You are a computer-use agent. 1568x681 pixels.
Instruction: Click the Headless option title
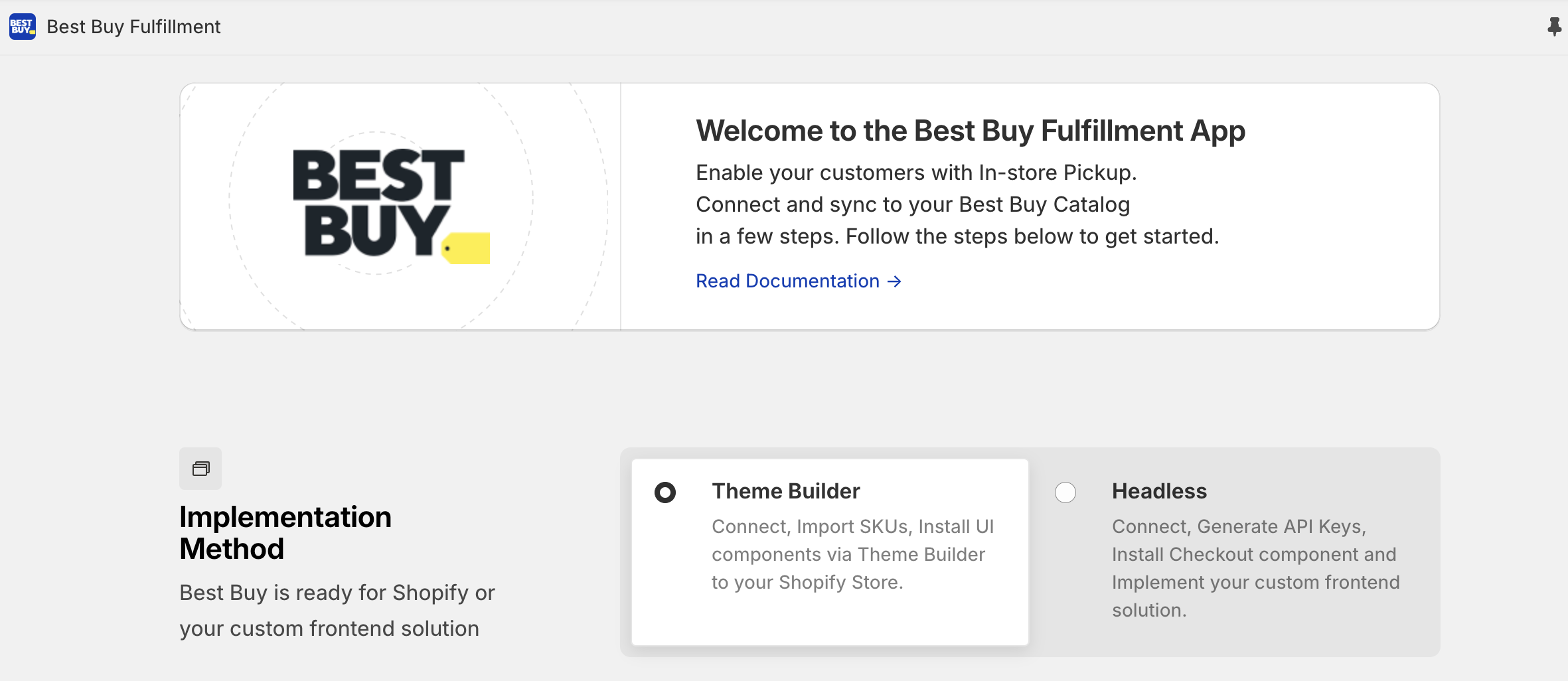[x=1159, y=491]
